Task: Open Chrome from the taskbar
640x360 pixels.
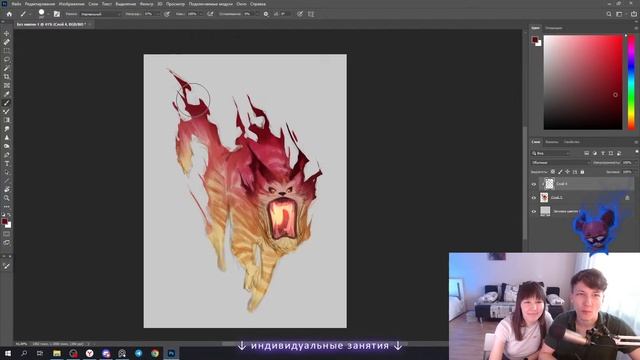Action: point(155,353)
